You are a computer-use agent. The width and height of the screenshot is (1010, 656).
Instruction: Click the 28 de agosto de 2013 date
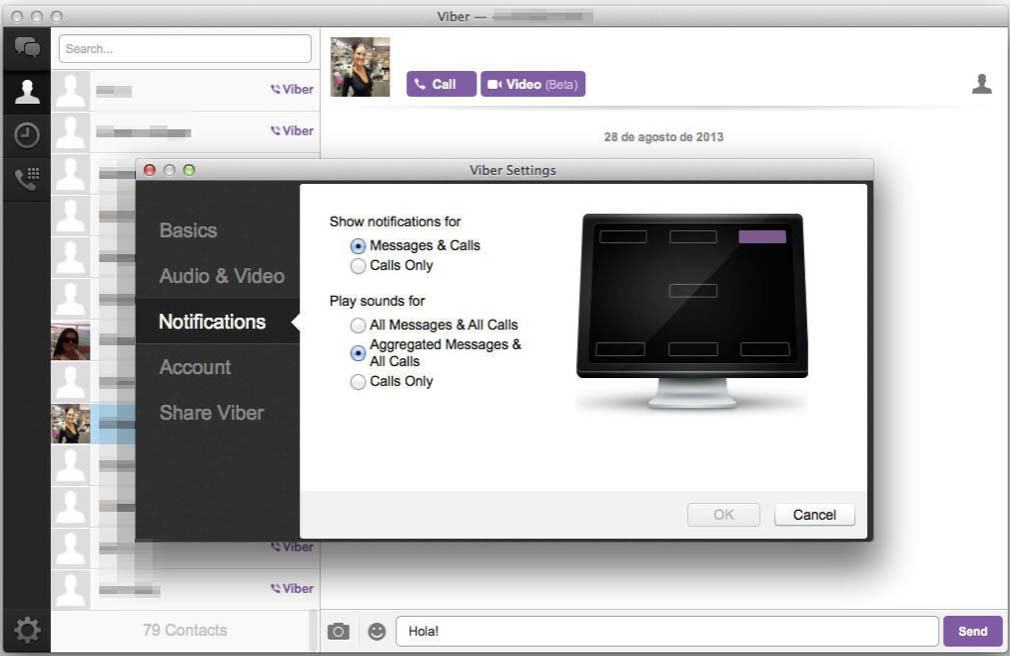click(x=663, y=137)
